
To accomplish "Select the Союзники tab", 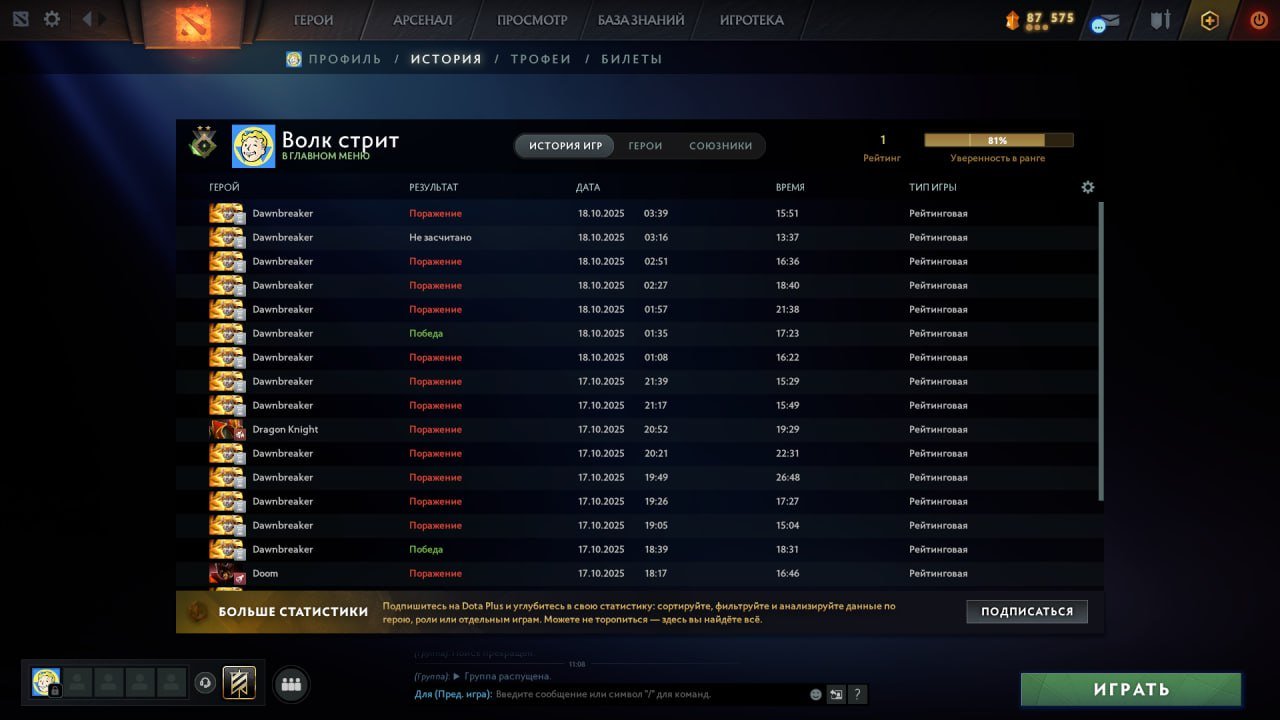I will (720, 146).
